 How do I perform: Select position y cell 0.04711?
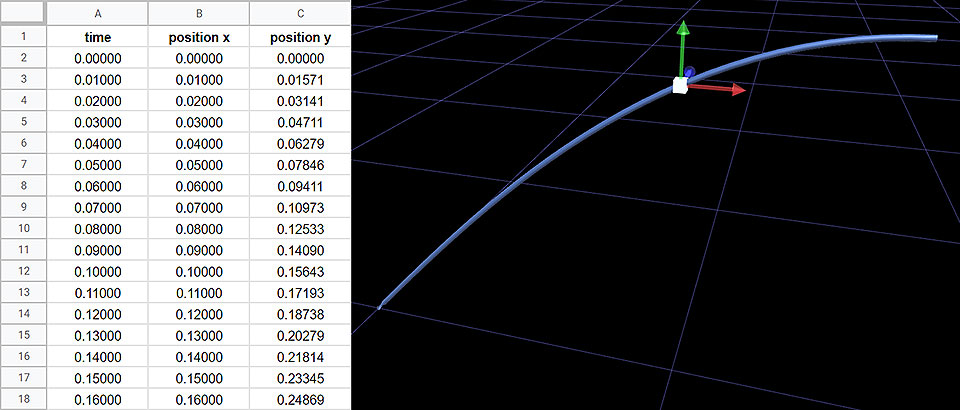(300, 122)
